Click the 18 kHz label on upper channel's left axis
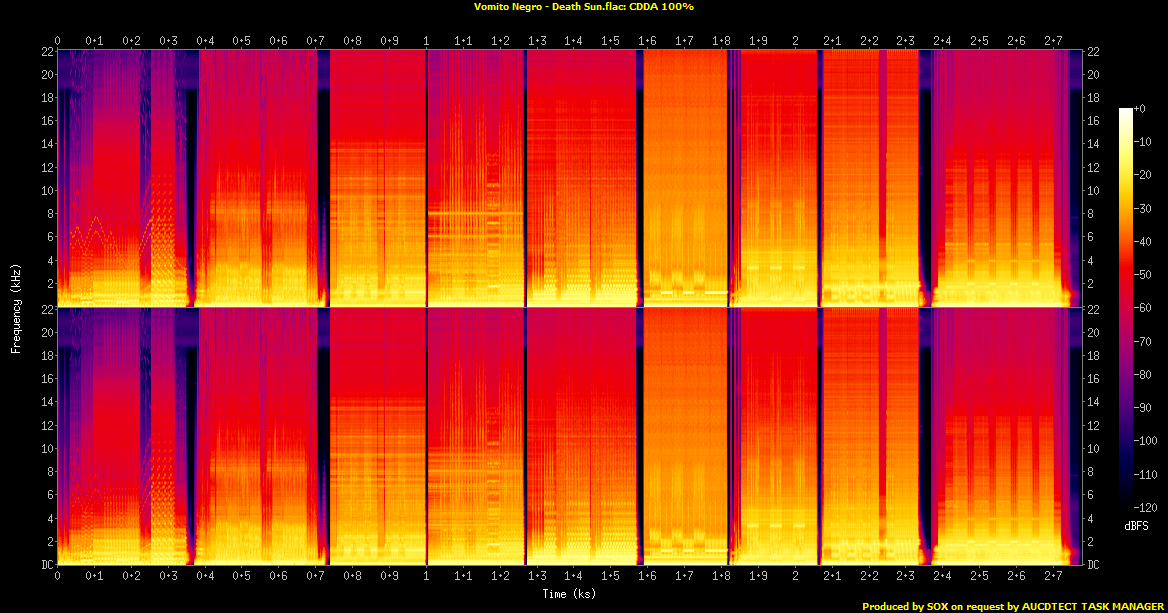1168x613 pixels. [x=46, y=98]
